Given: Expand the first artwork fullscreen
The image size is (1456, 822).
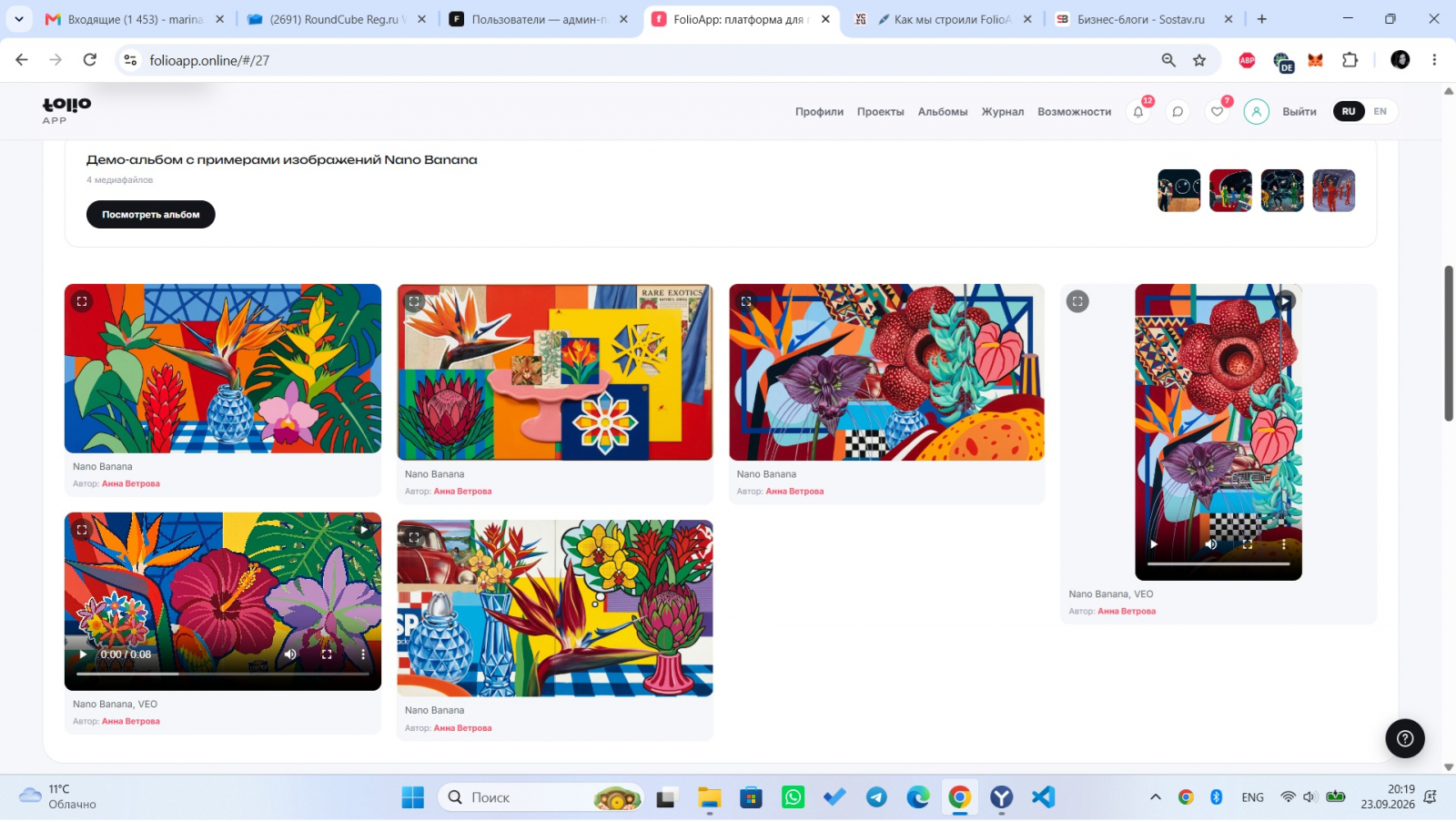Looking at the screenshot, I should pyautogui.click(x=82, y=301).
